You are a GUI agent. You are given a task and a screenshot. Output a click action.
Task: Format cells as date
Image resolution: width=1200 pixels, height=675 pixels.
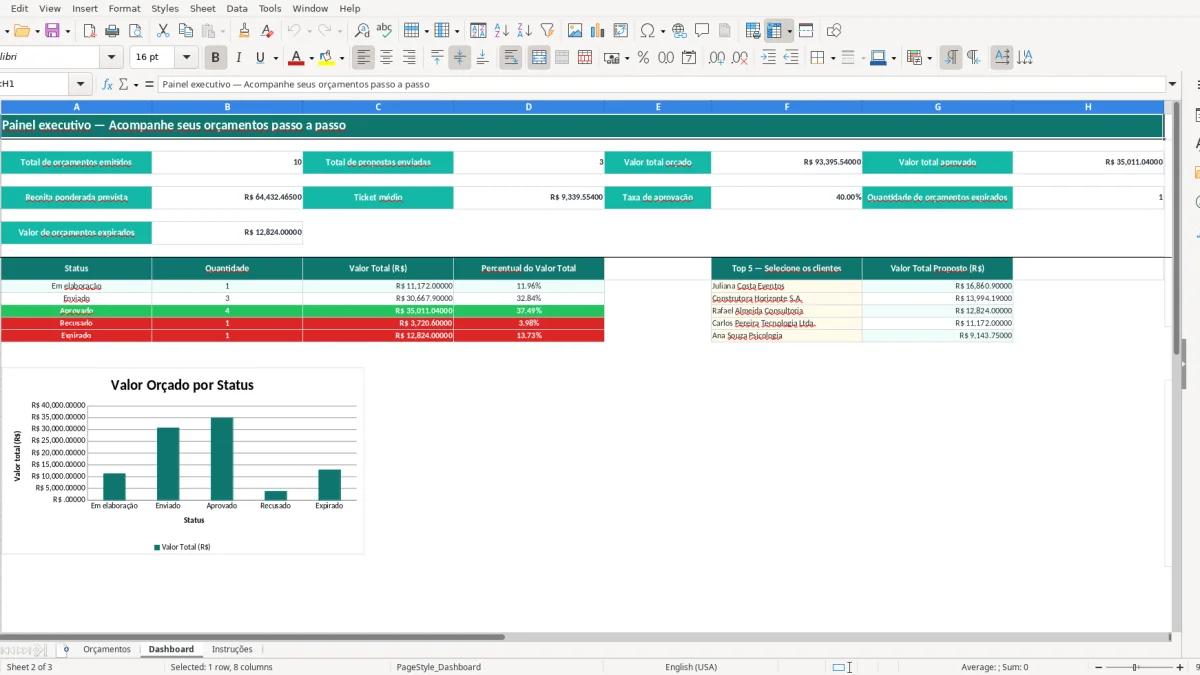[x=689, y=58]
